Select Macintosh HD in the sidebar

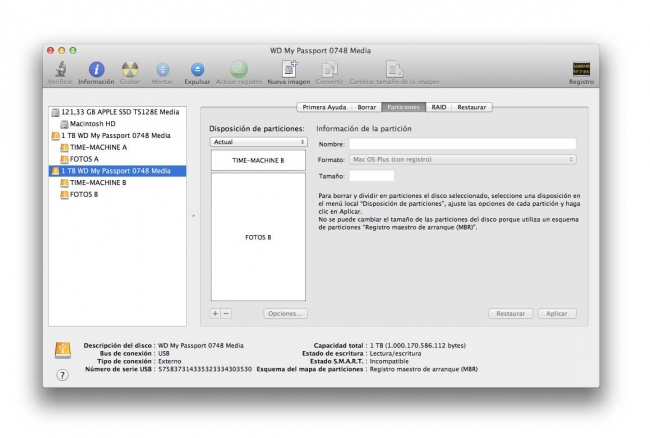click(118, 124)
